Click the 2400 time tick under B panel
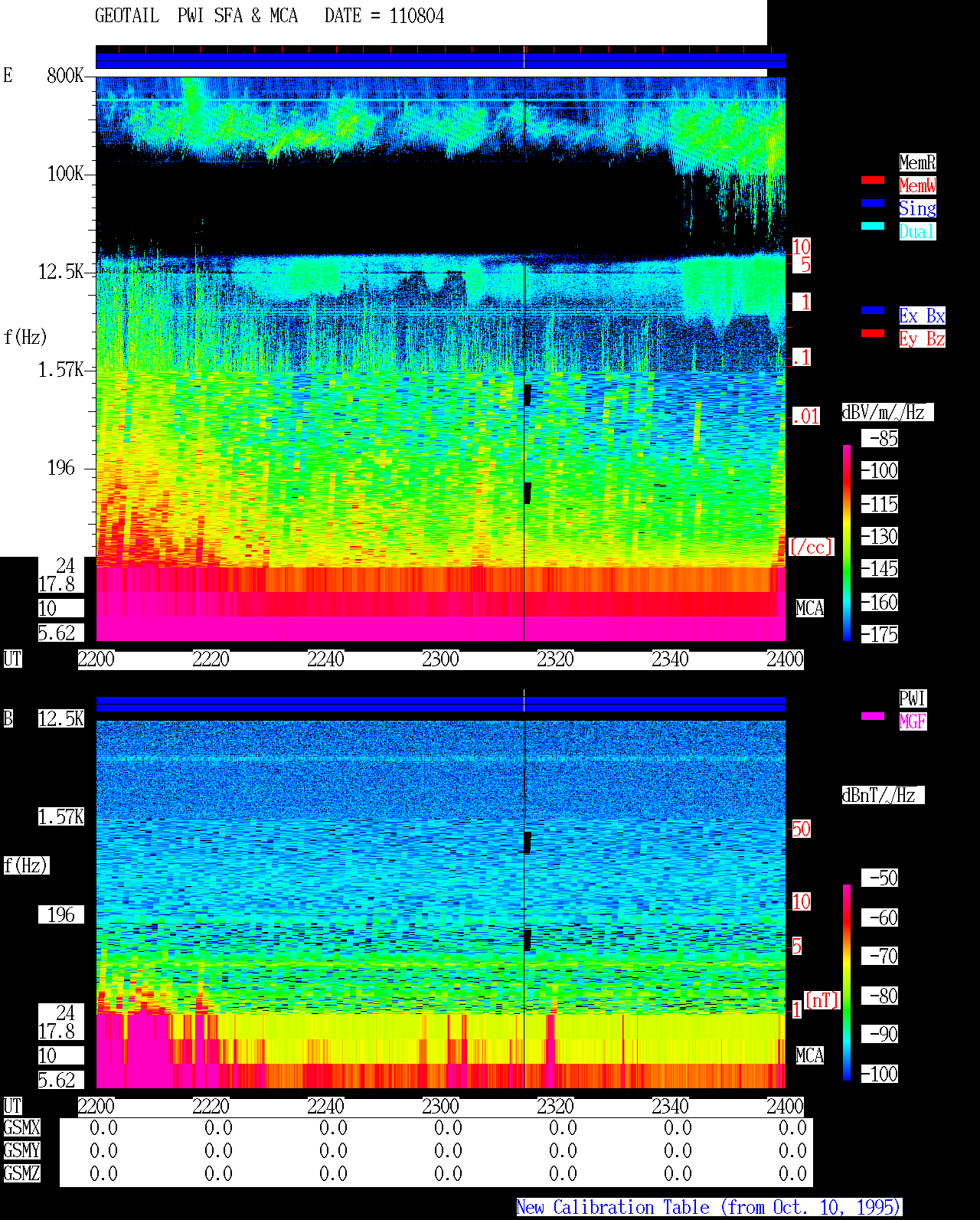Screen dimensions: 980x1220 [x=785, y=1106]
